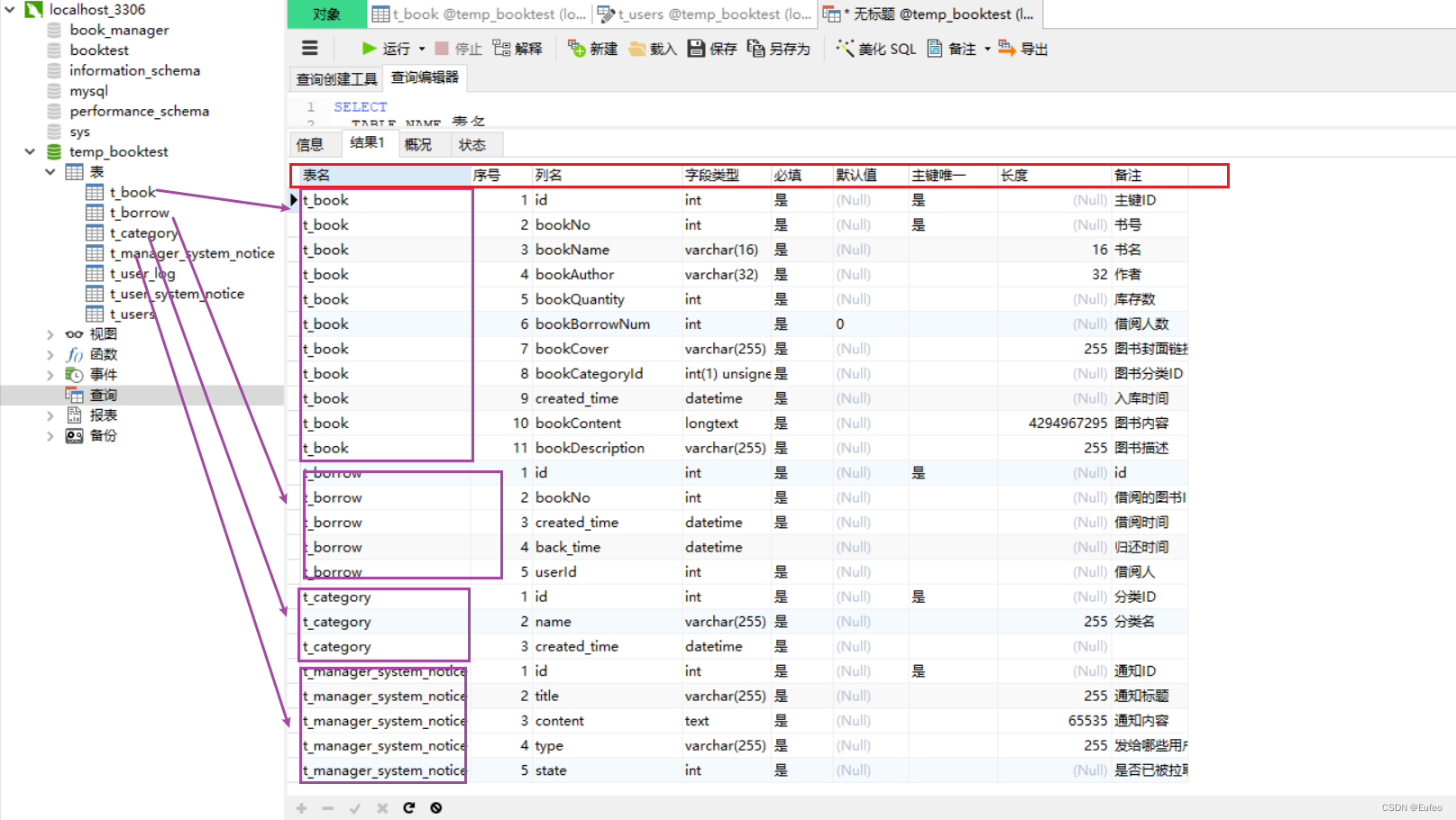
Task: Click the apply changes checkmark icon
Action: (x=355, y=808)
